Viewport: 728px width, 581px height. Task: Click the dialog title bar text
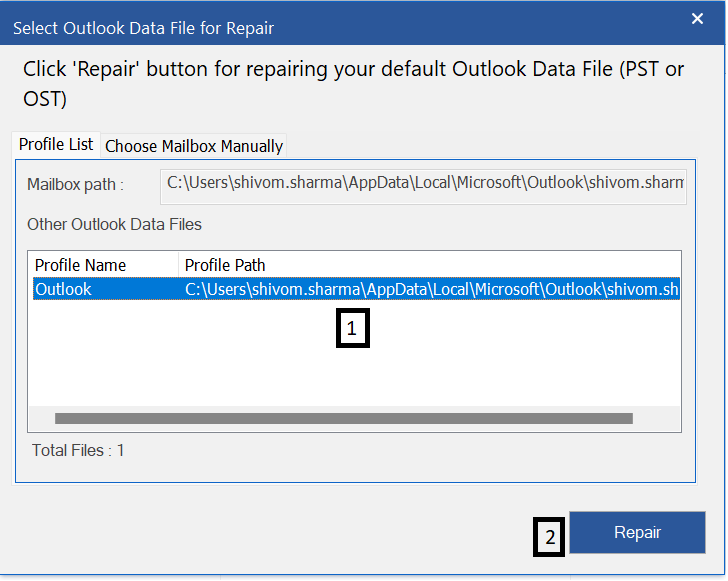pos(143,28)
